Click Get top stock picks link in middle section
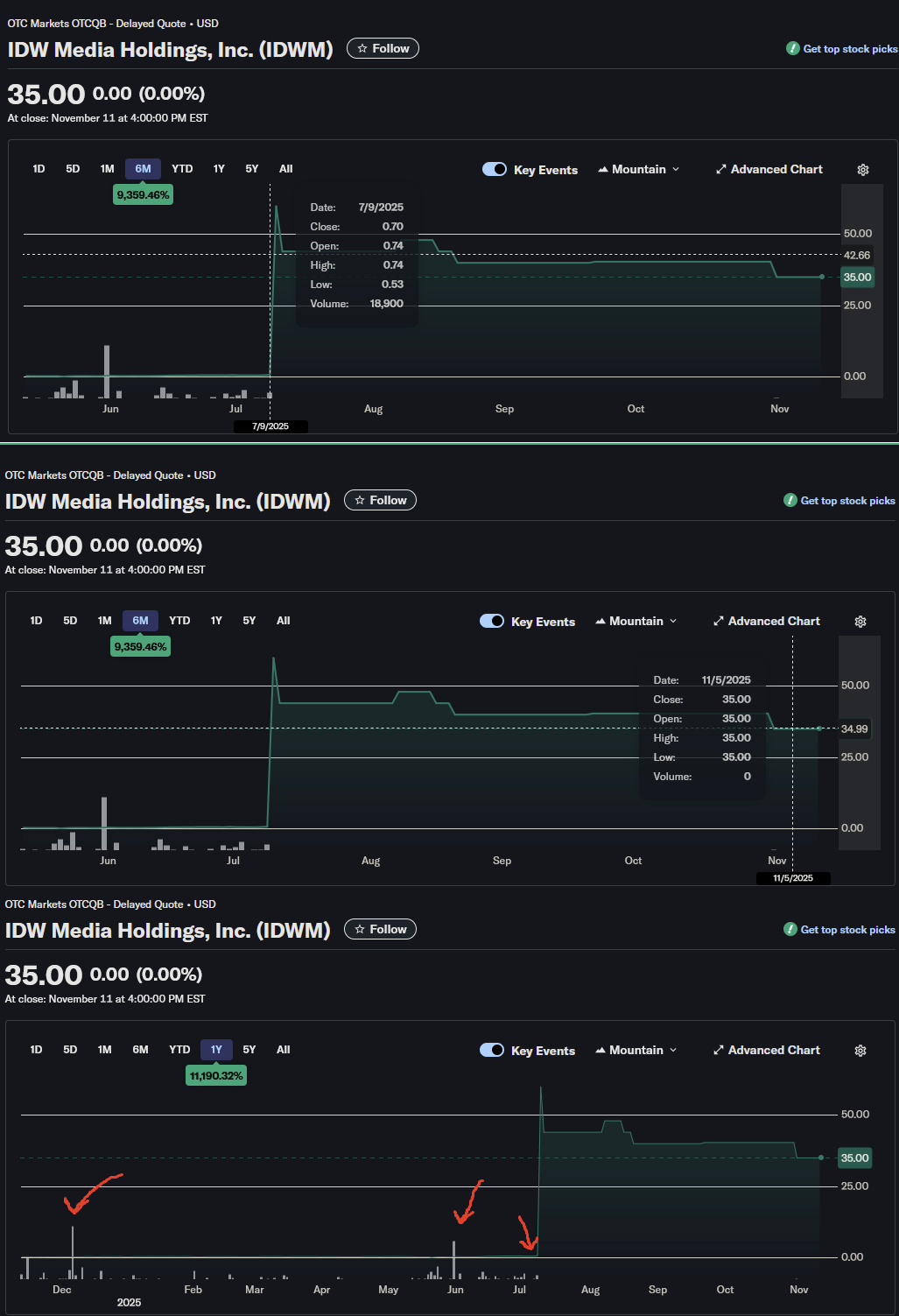The image size is (899, 1316). [x=839, y=501]
